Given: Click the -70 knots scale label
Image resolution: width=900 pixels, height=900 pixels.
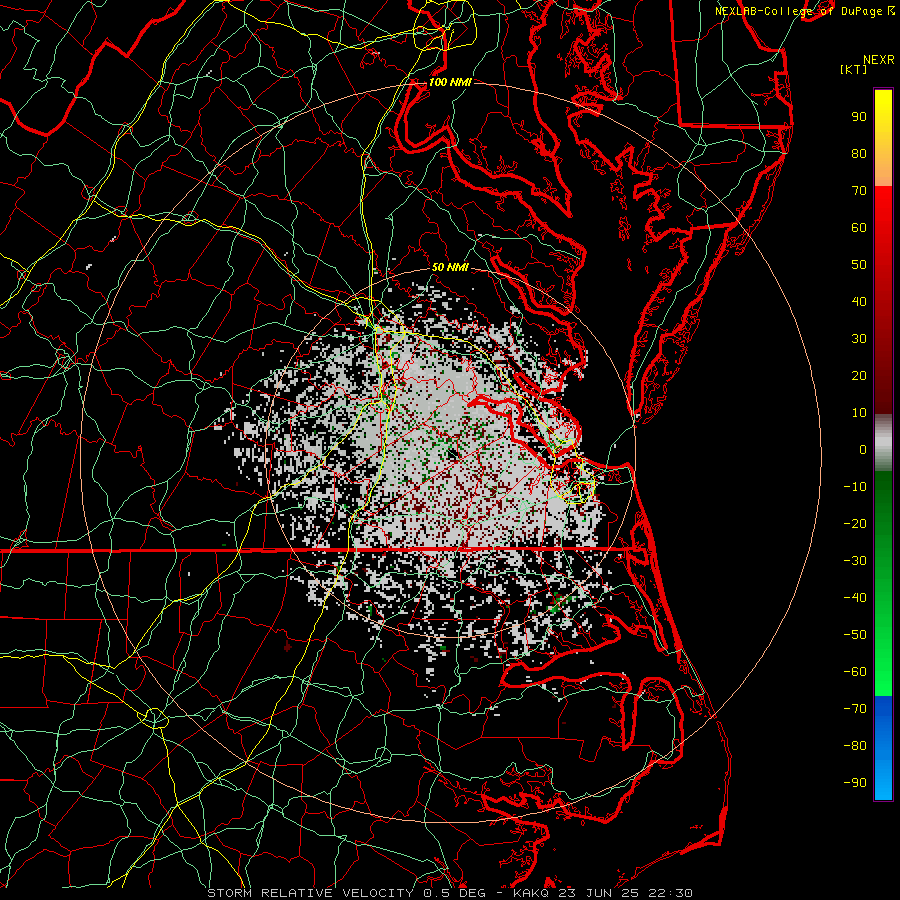Looking at the screenshot, I should (855, 709).
